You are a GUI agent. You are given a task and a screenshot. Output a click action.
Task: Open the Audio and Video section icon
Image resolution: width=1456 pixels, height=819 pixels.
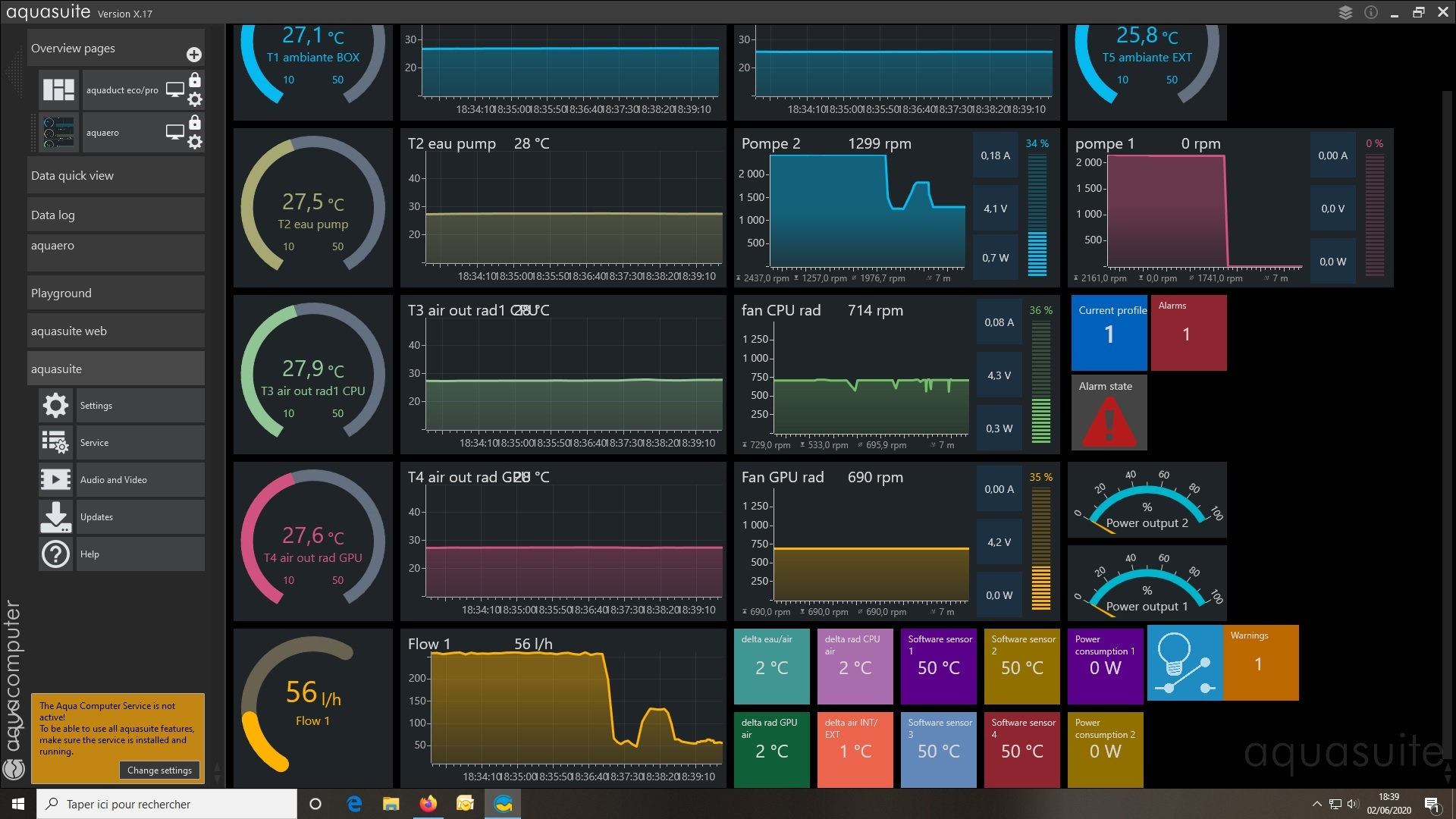[55, 480]
